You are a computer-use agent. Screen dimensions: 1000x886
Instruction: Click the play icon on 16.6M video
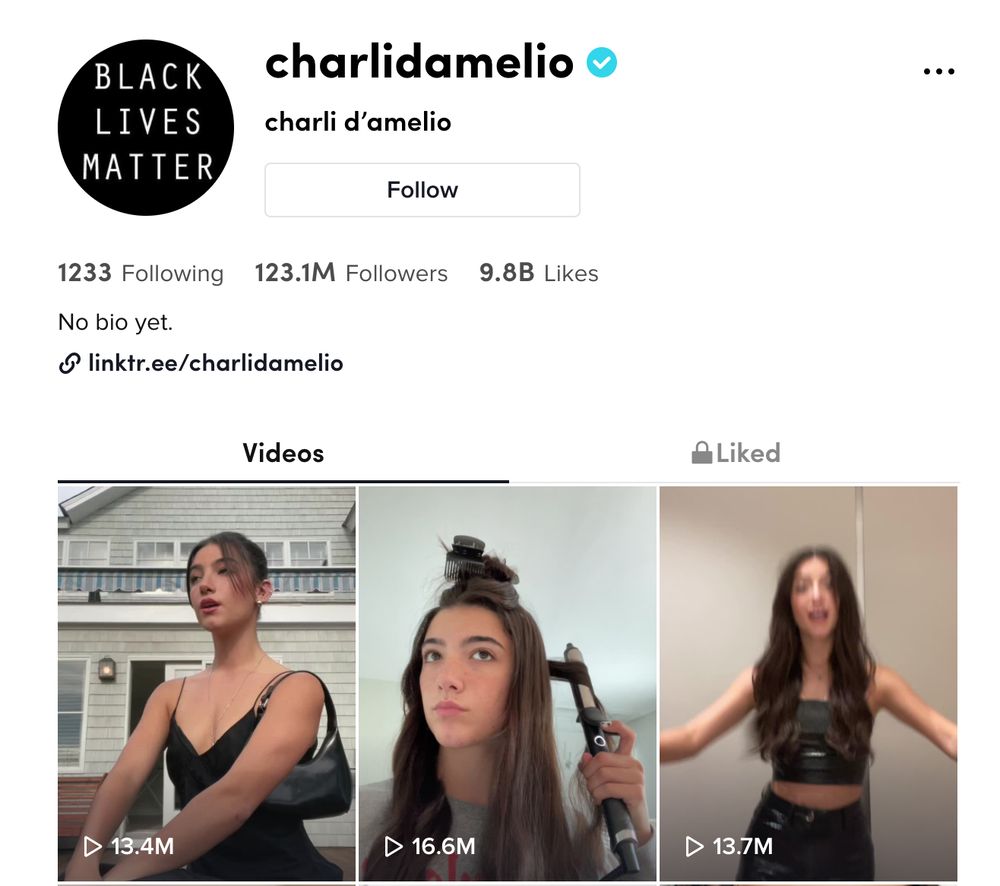[x=393, y=846]
